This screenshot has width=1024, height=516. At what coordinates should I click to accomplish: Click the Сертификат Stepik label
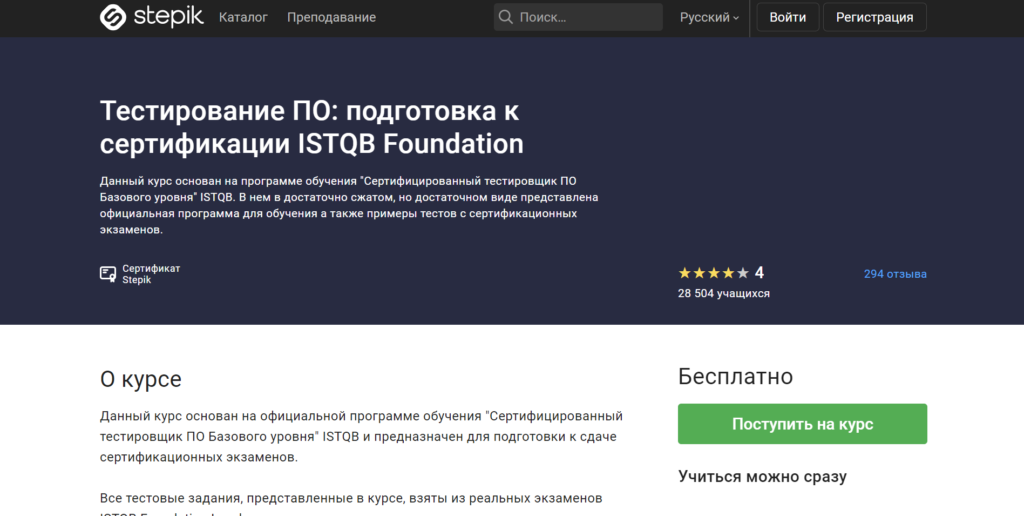[x=151, y=274]
